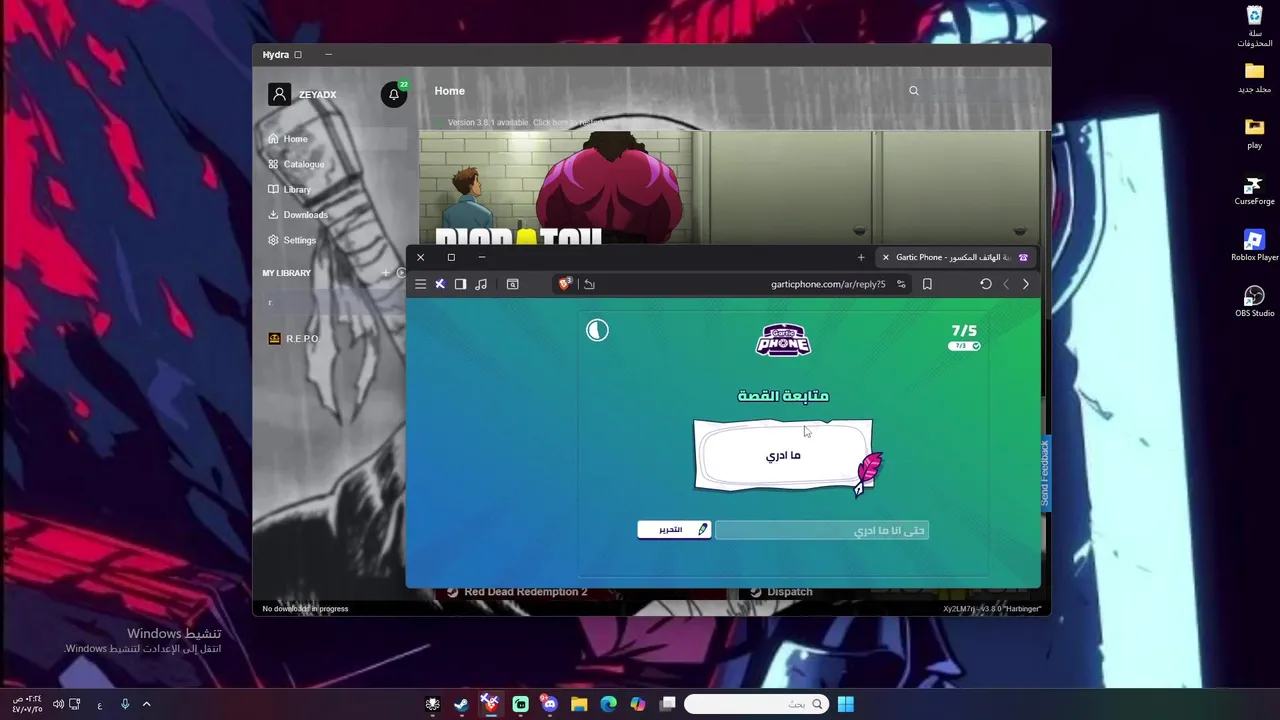Open the ZEYADX profile avatar in Hydra

click(279, 94)
